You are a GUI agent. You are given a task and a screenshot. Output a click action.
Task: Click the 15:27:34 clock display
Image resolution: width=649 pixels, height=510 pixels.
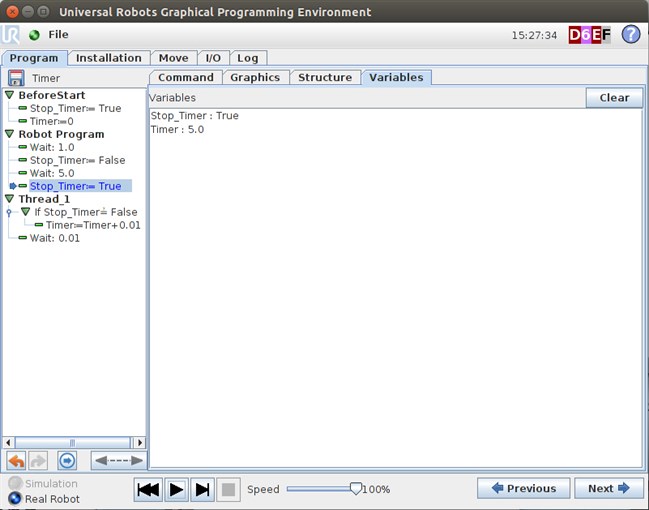(x=534, y=35)
